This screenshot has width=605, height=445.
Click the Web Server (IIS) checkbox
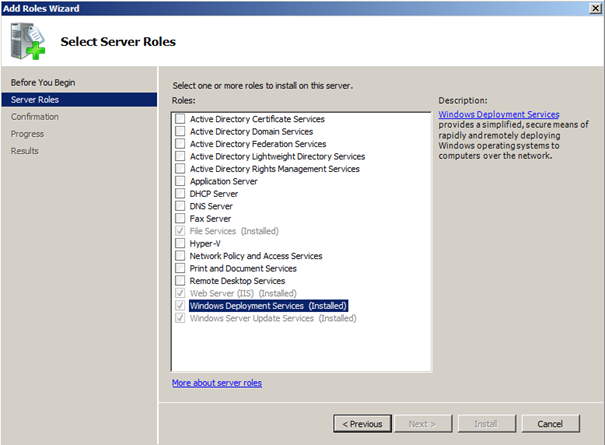coord(180,293)
